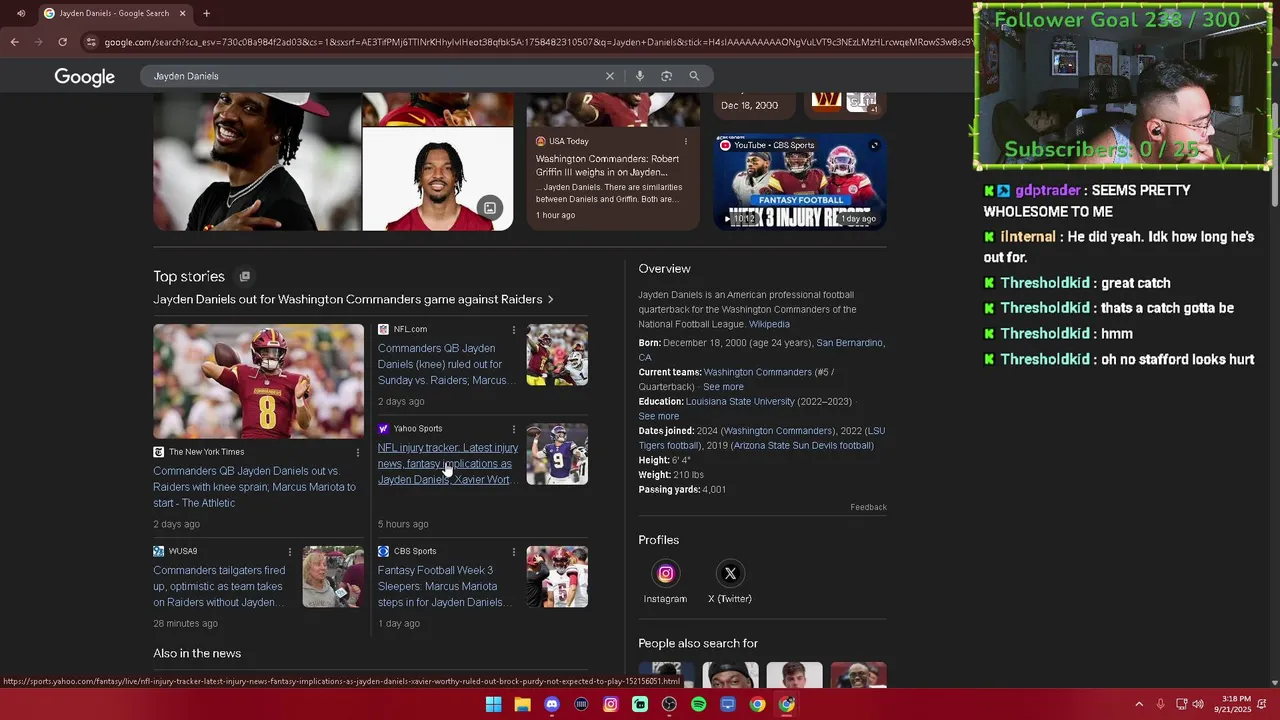1280x720 pixels.
Task: Open Discord from the taskbar
Action: point(552,704)
